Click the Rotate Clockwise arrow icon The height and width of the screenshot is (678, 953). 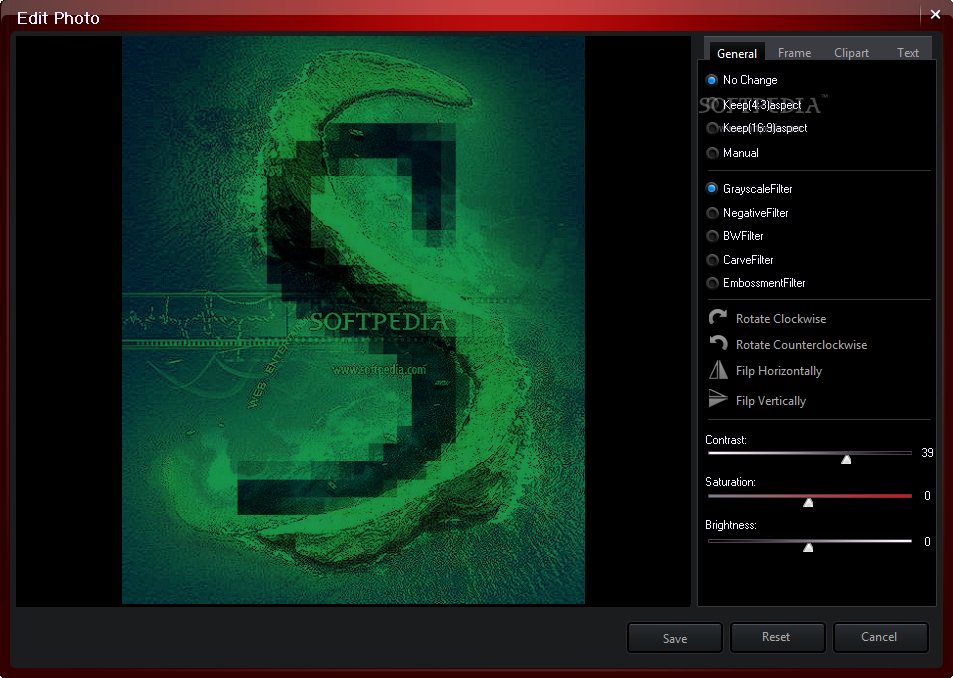pos(718,317)
